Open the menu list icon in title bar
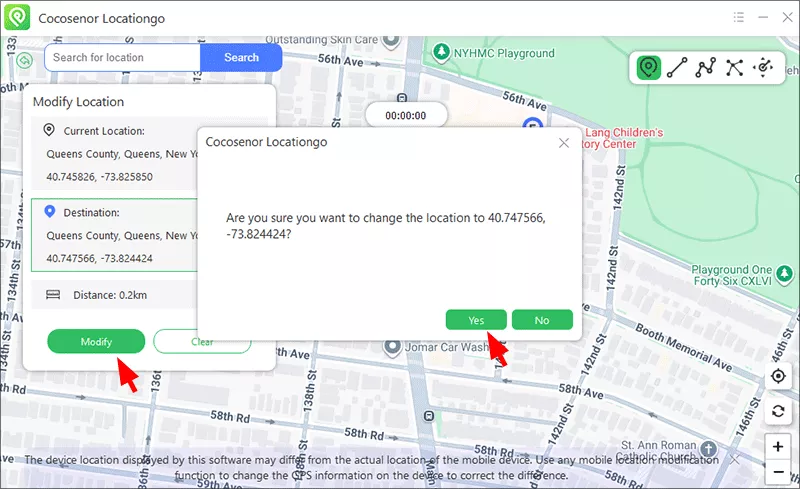The image size is (800, 489). (x=738, y=17)
